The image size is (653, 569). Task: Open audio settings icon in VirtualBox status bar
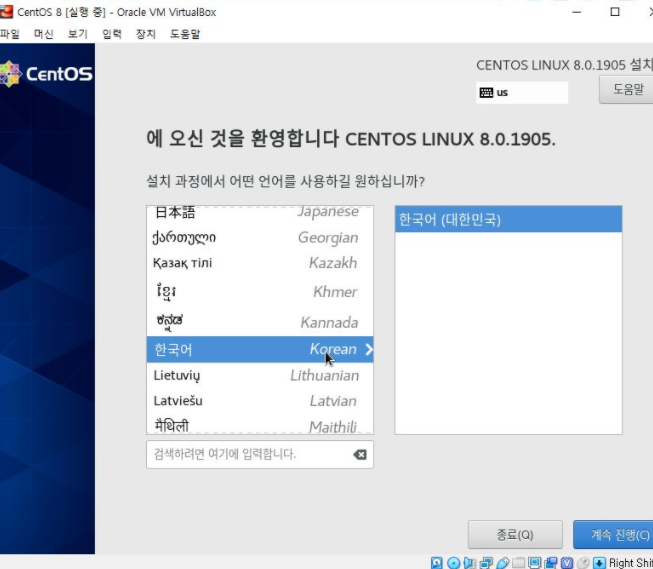(469, 563)
